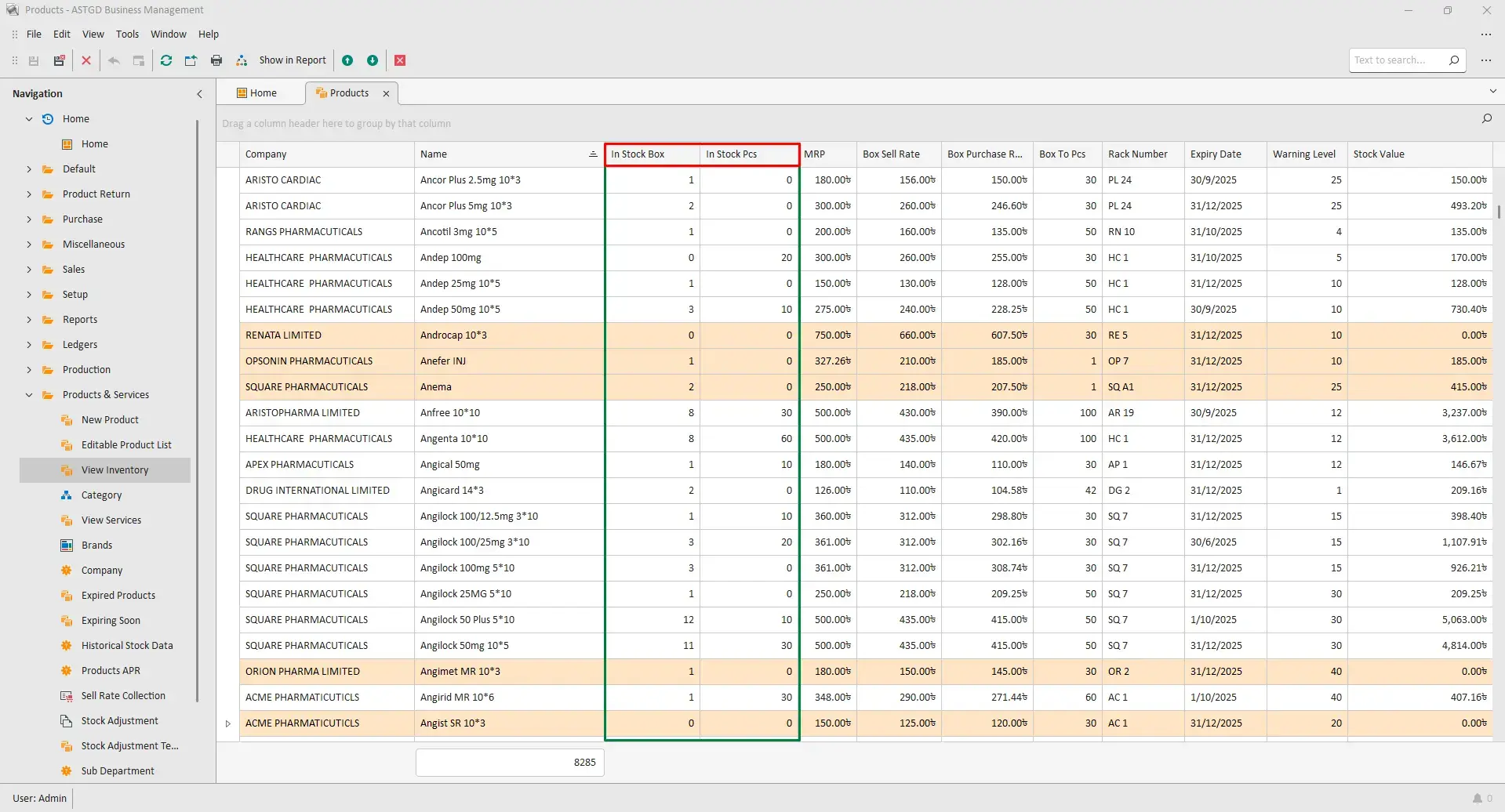Open Category in navigation tree
Viewport: 1505px width, 812px height.
(x=101, y=495)
